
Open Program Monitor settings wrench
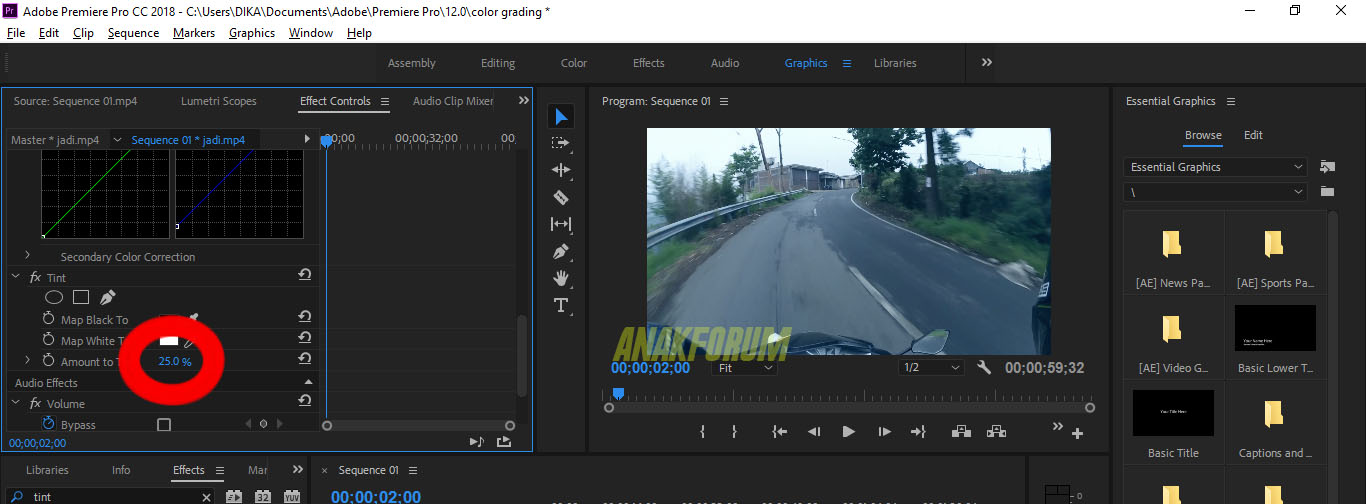click(984, 368)
